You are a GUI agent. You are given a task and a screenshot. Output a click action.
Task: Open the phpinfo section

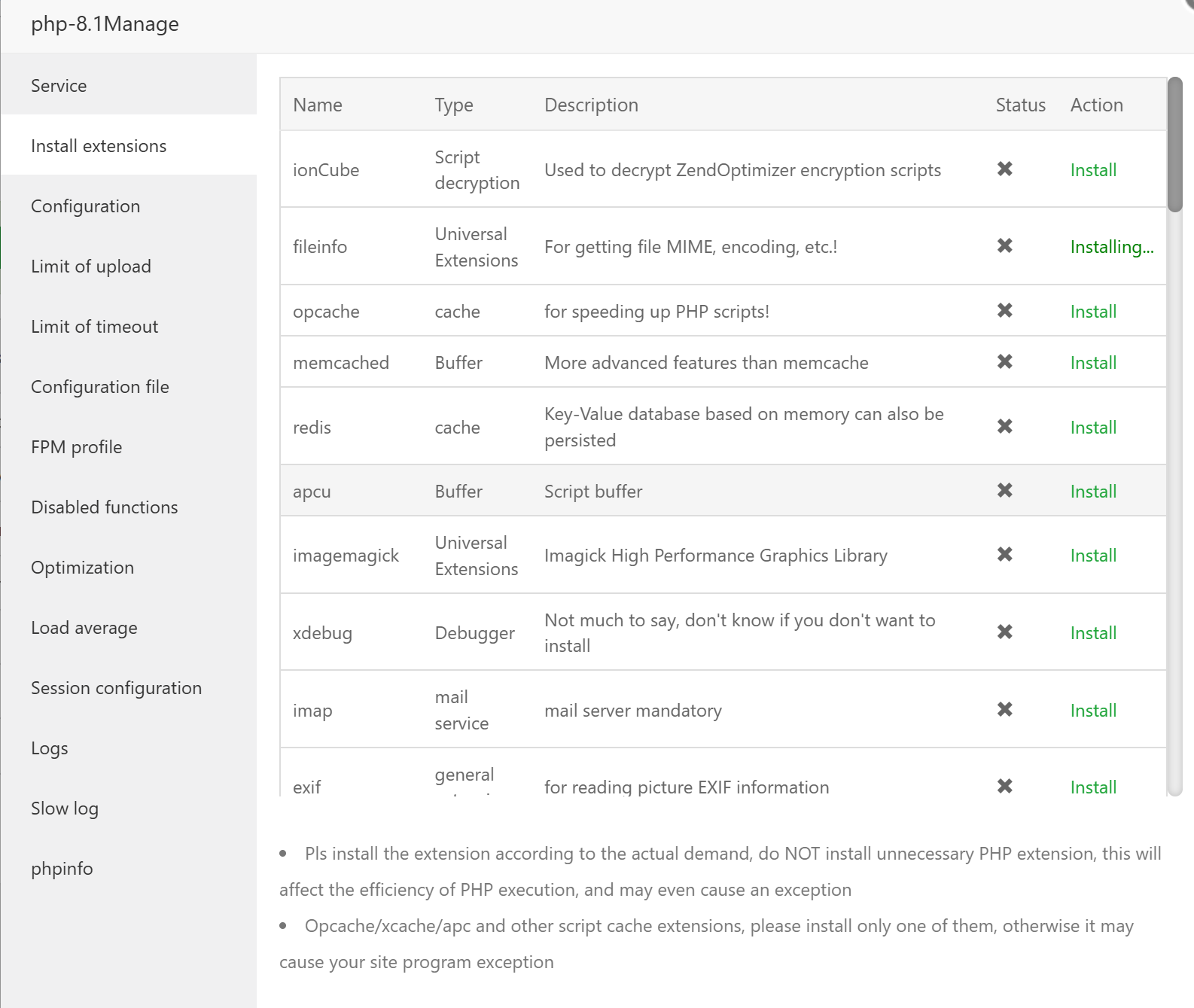pos(62,869)
